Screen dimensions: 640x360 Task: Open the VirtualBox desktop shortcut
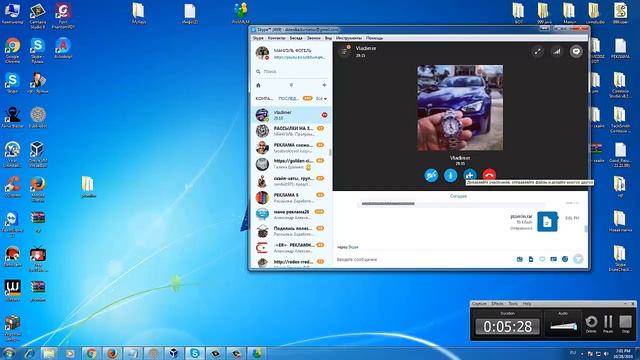(x=38, y=155)
